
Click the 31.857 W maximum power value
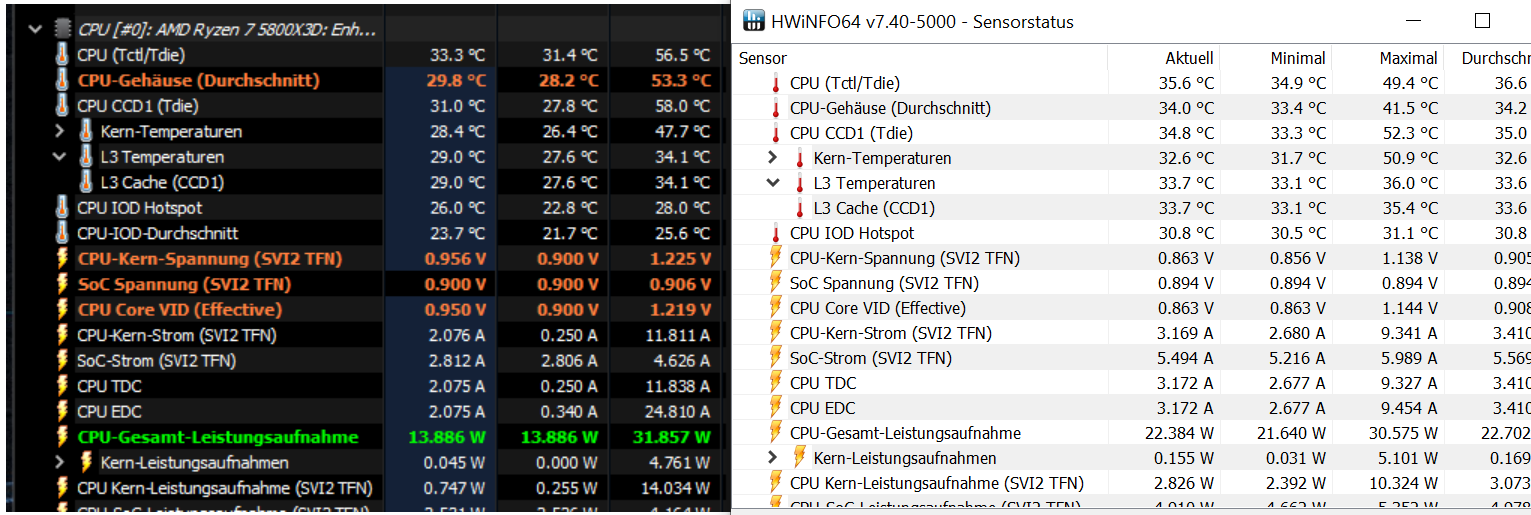coord(671,437)
